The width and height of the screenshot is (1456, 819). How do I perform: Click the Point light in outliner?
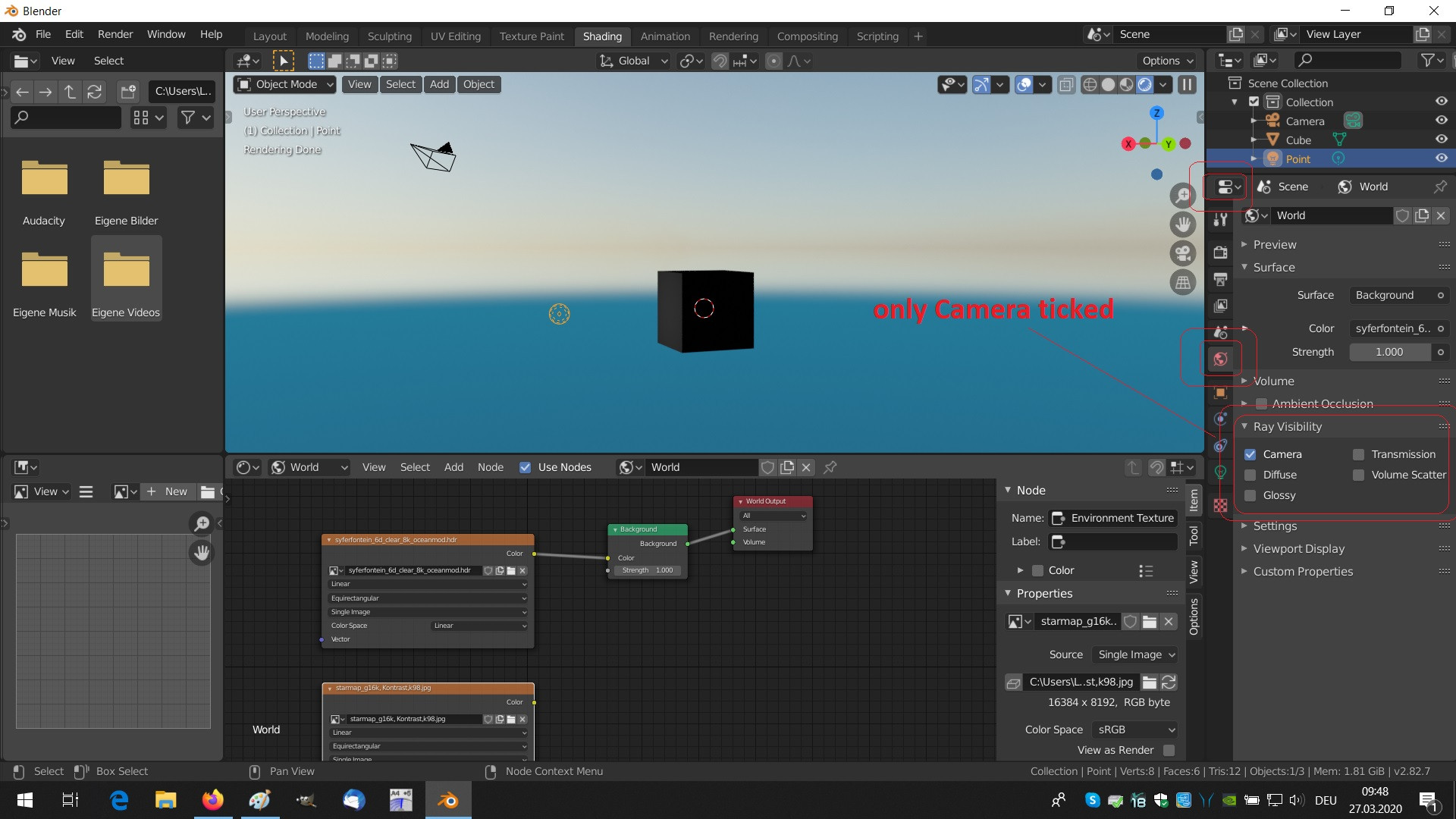tap(1298, 158)
